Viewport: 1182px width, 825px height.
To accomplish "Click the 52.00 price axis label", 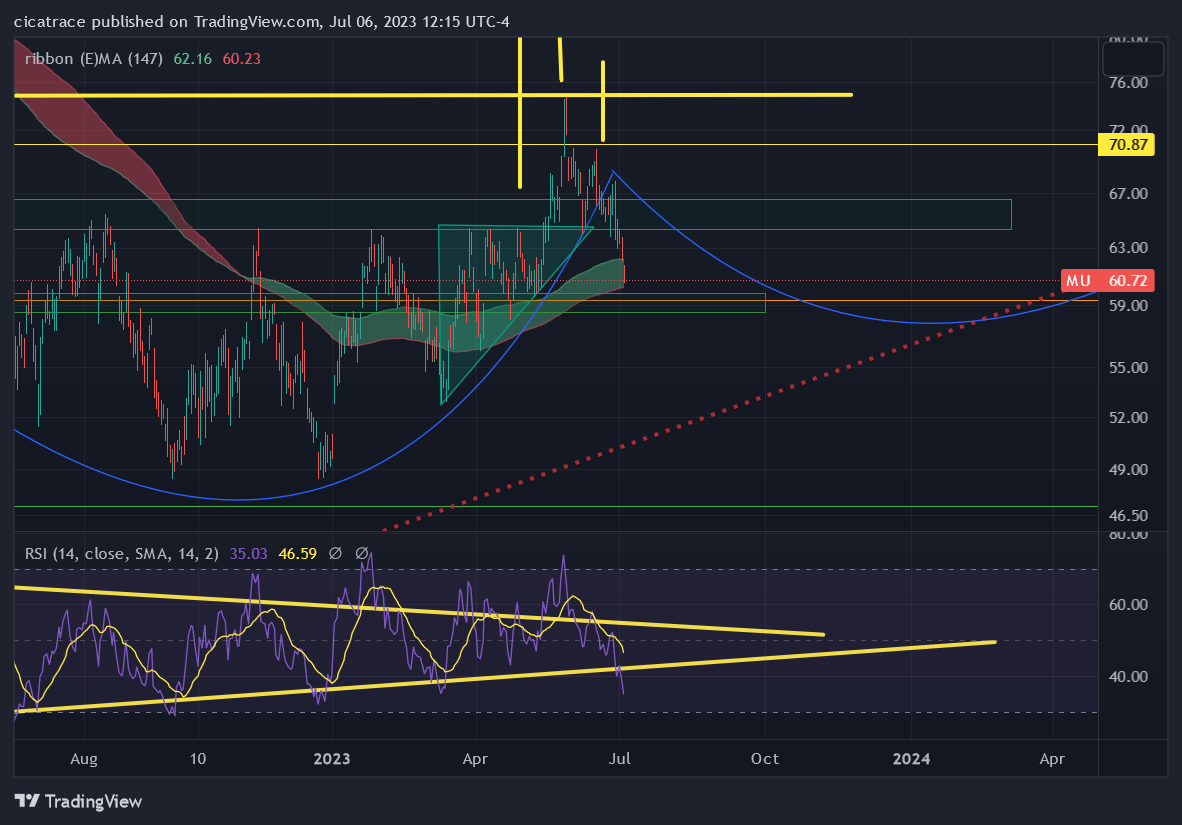I will click(x=1128, y=417).
